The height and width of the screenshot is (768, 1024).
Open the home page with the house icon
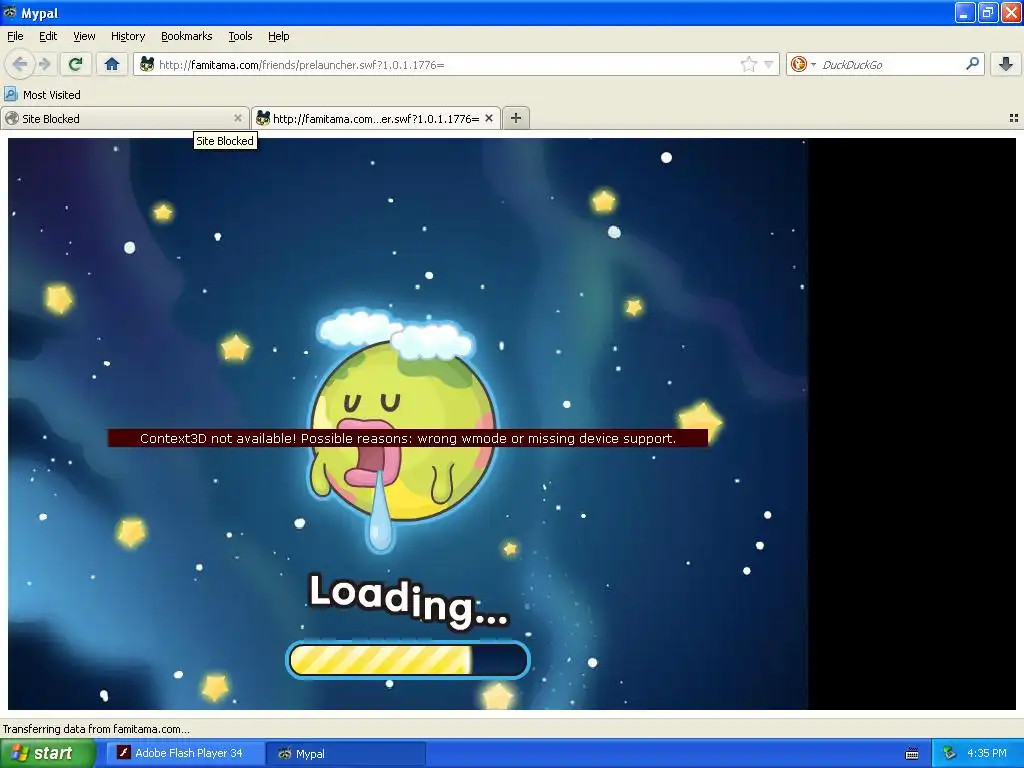click(x=112, y=64)
